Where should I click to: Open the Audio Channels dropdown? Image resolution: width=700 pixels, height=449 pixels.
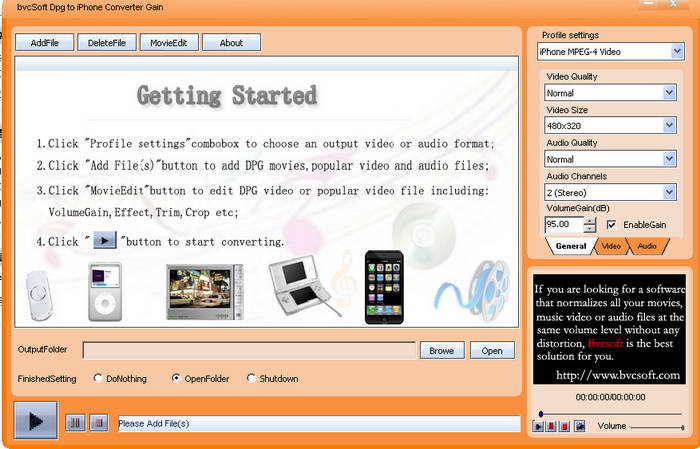[610, 192]
